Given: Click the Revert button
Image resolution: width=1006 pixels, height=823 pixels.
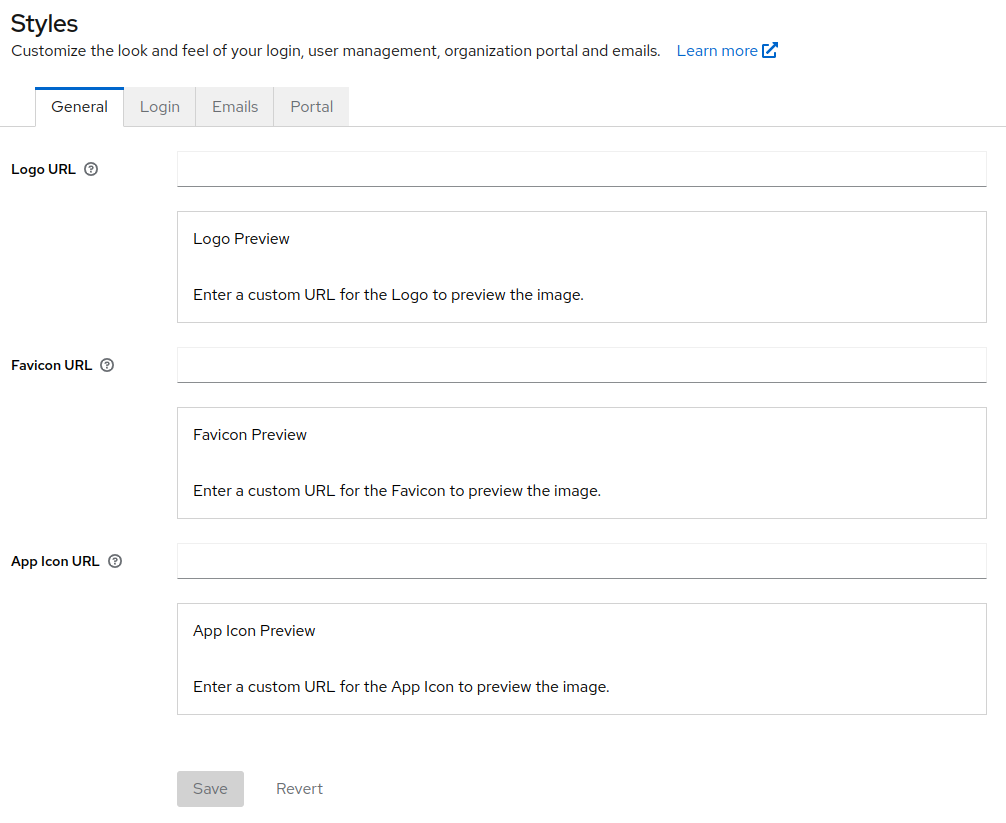Looking at the screenshot, I should click(299, 789).
